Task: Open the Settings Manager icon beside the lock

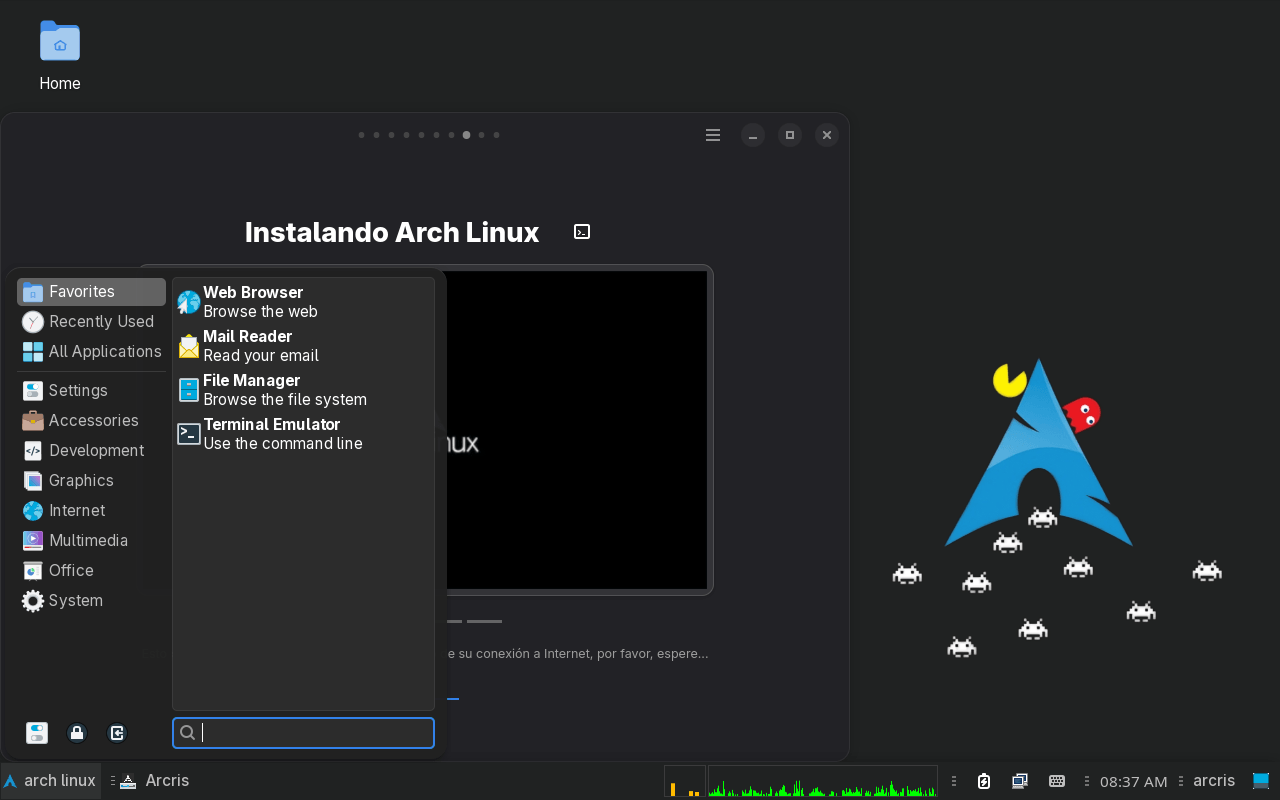Action: click(37, 733)
